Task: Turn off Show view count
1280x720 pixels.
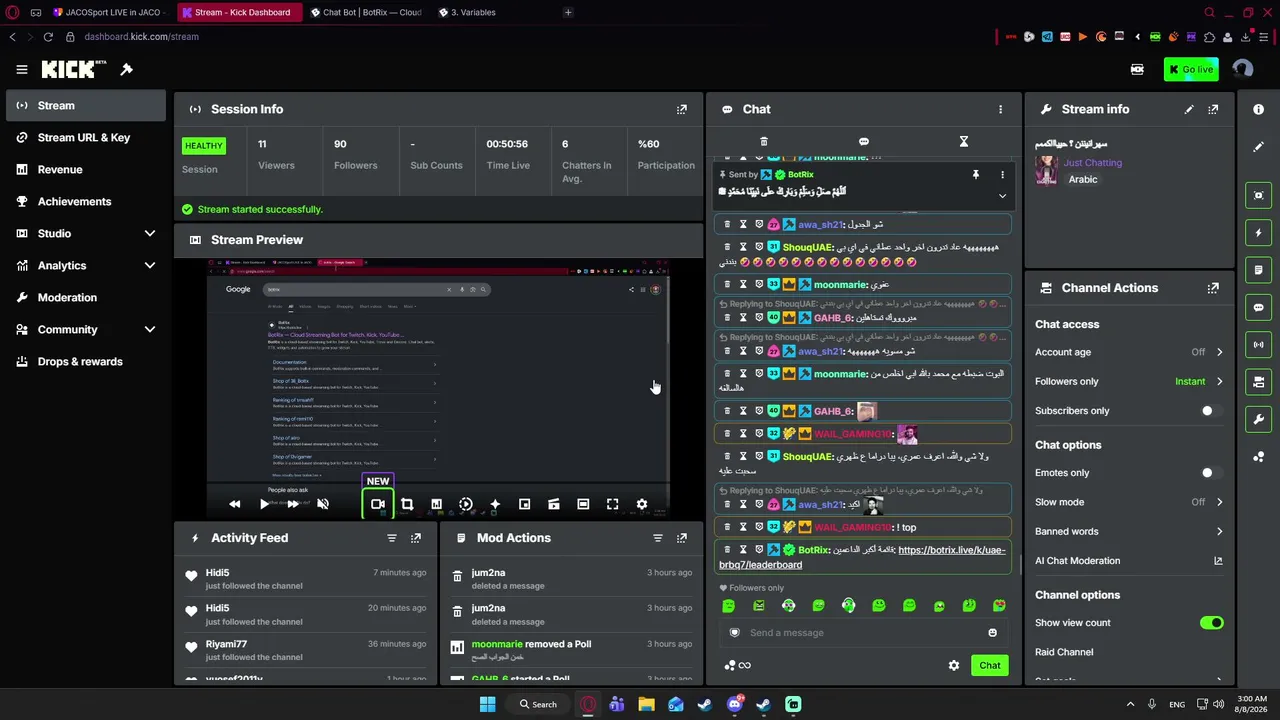Action: [1211, 623]
